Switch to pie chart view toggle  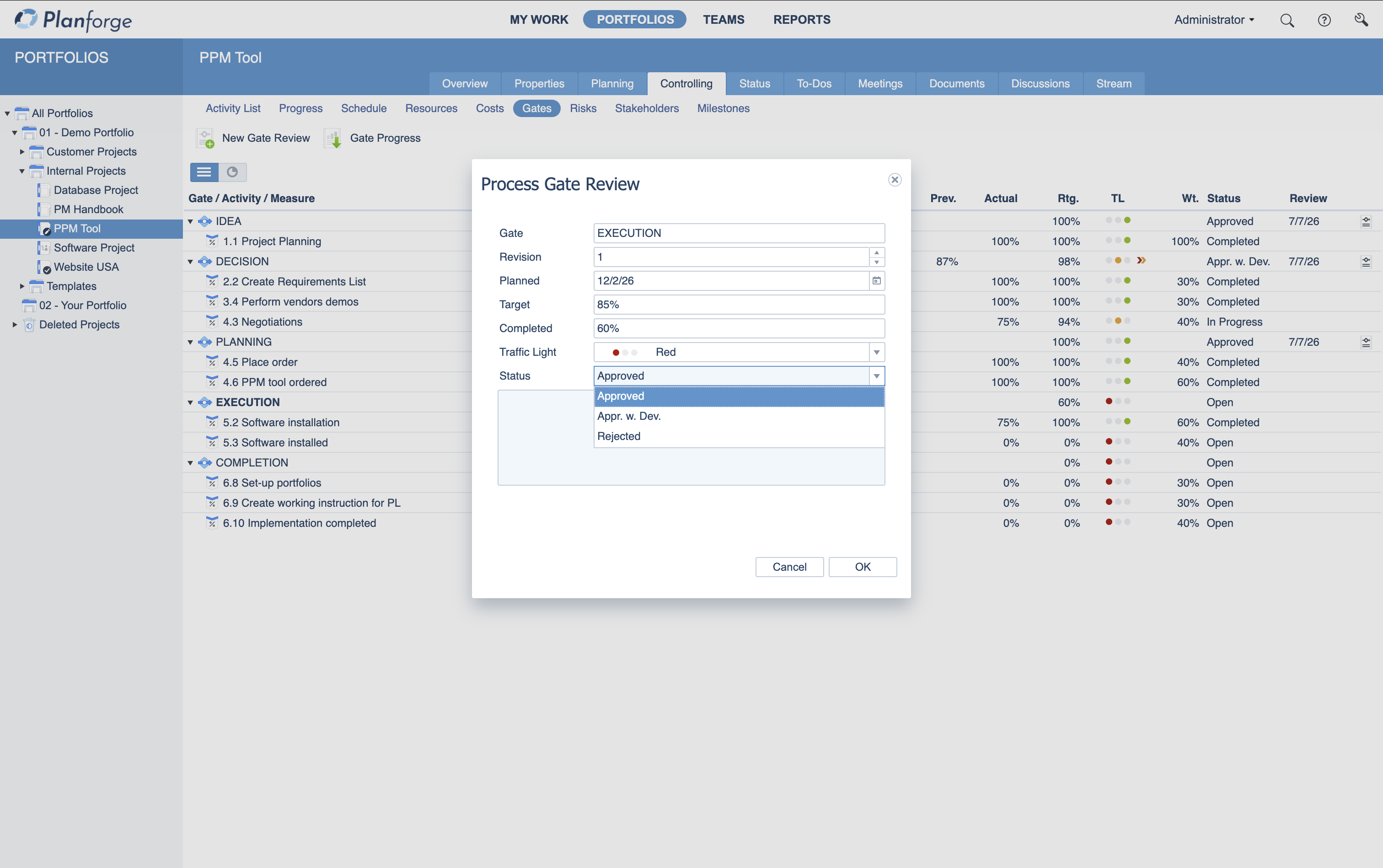[x=232, y=172]
